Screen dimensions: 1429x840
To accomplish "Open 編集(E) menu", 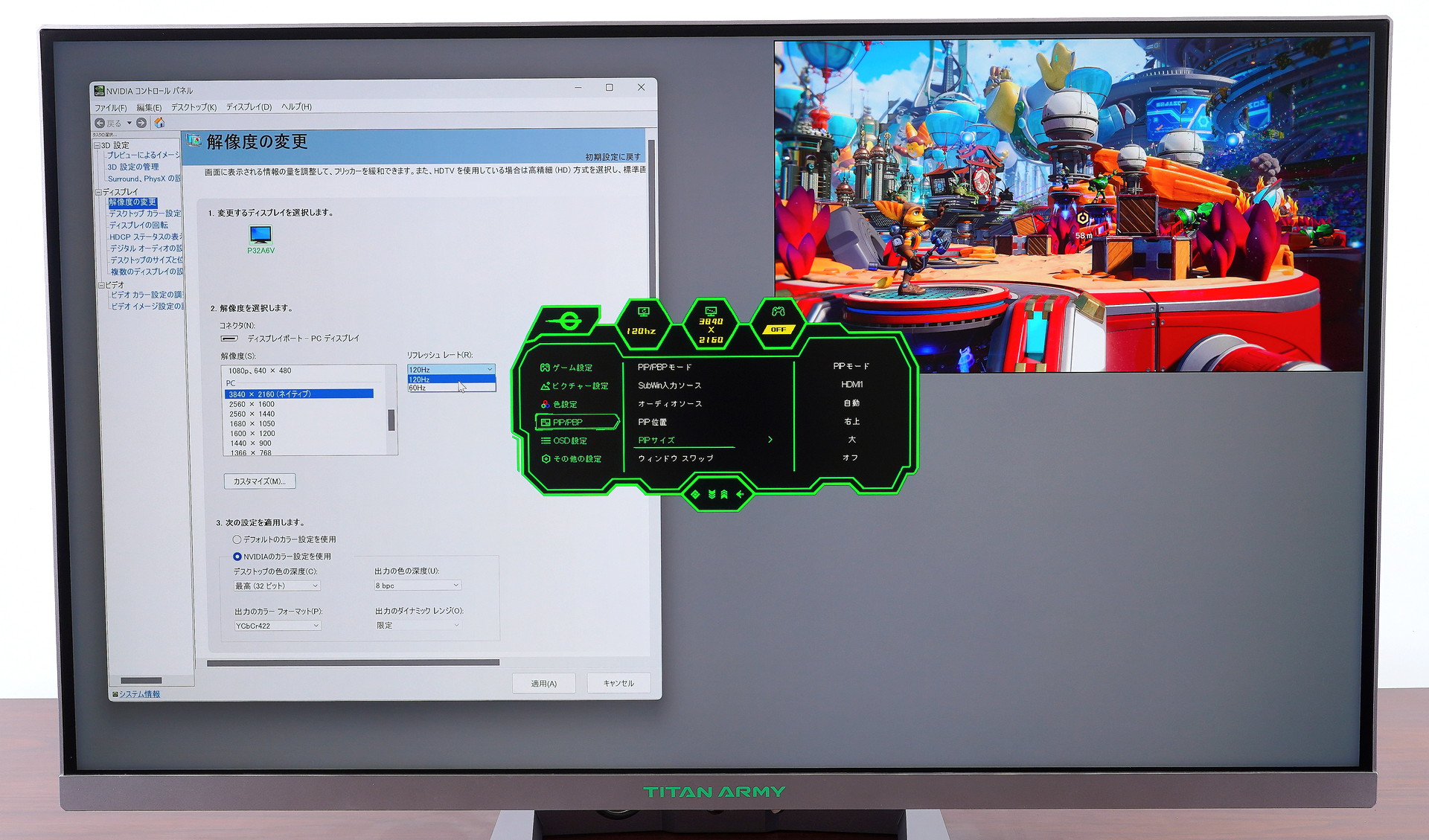I will point(149,108).
